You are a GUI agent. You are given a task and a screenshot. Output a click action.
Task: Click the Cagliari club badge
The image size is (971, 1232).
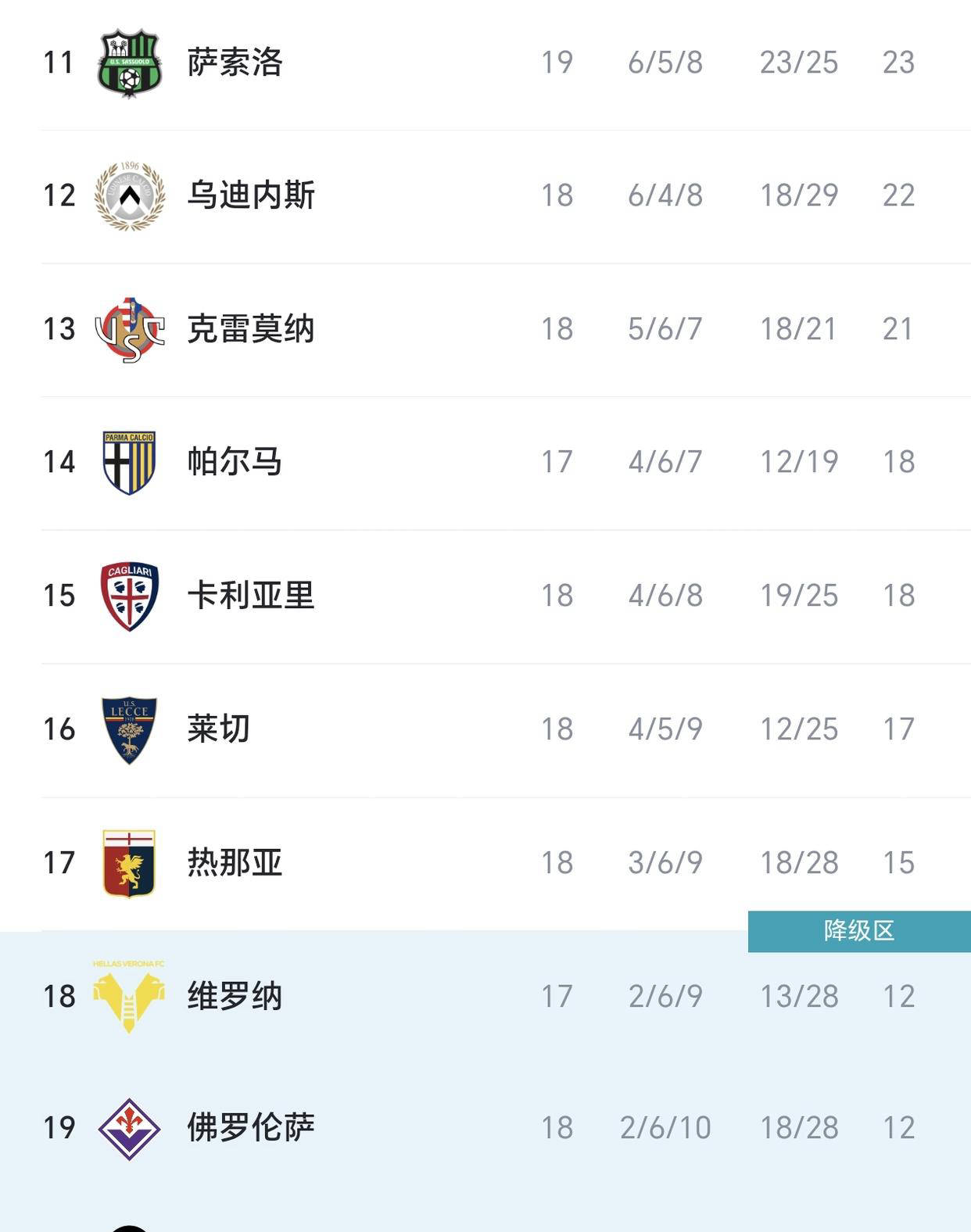point(130,596)
